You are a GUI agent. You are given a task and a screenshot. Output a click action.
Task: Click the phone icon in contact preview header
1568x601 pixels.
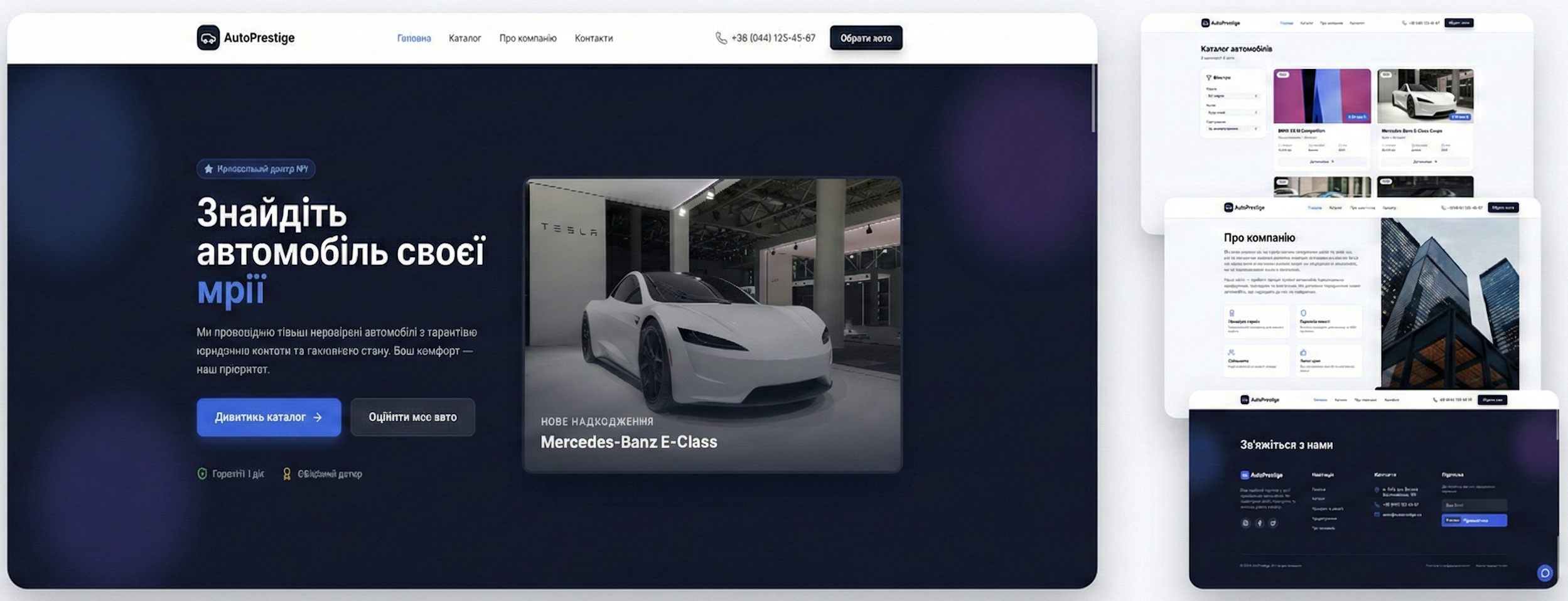click(1435, 400)
